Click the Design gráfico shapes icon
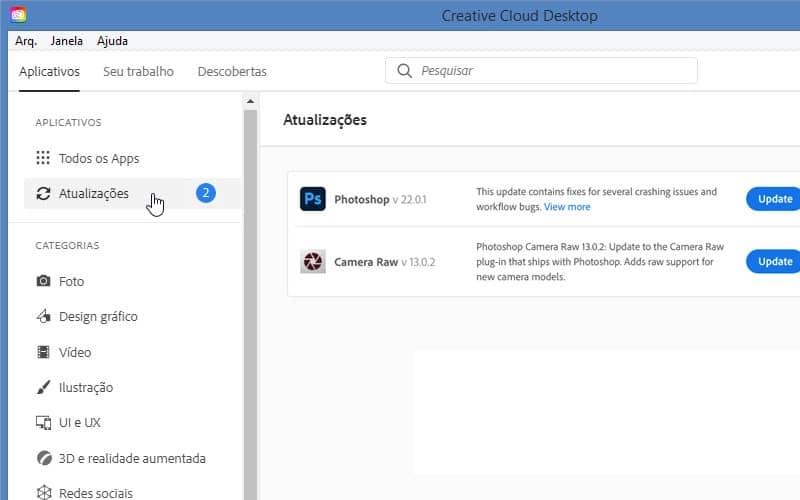Image resolution: width=800 pixels, height=500 pixels. pyautogui.click(x=43, y=316)
